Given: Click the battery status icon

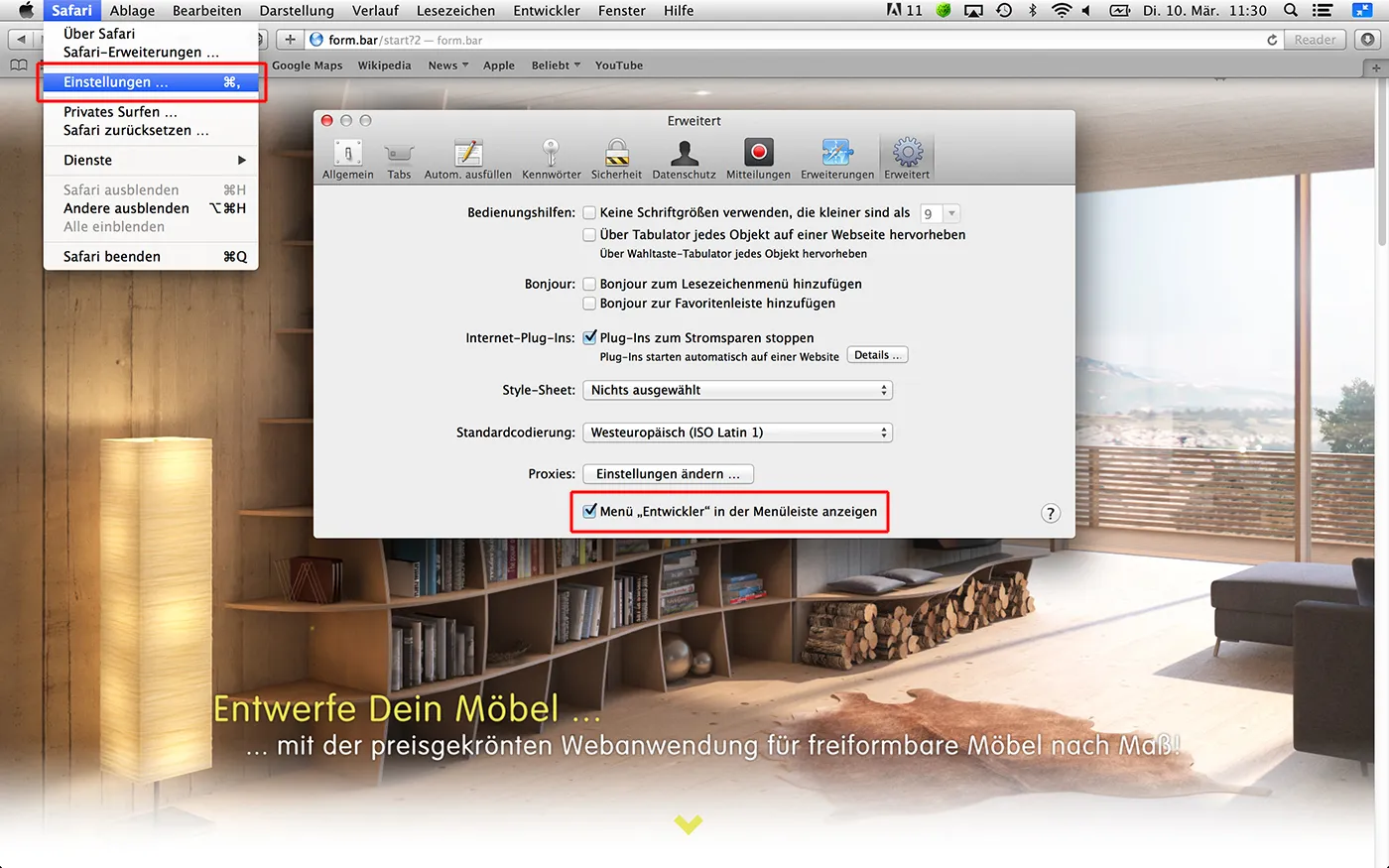Looking at the screenshot, I should (x=1119, y=10).
